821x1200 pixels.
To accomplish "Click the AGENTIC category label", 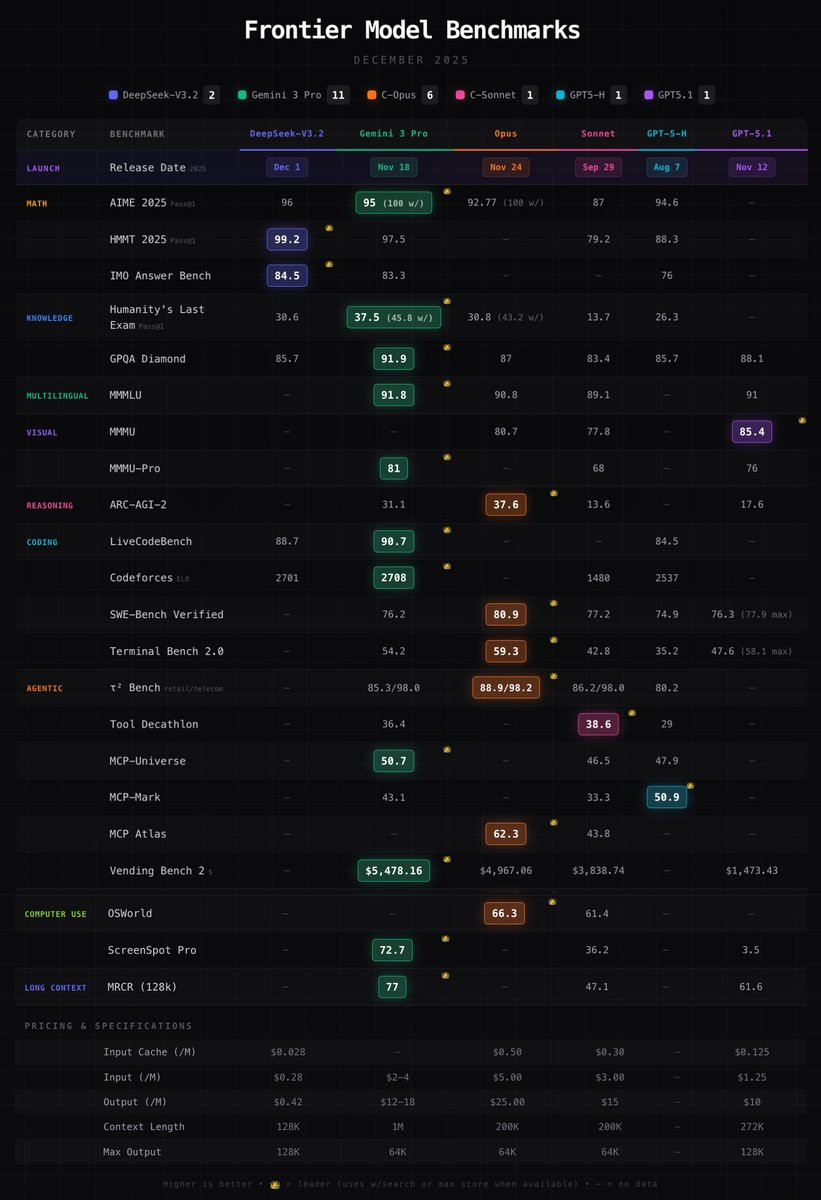I will click(x=44, y=688).
